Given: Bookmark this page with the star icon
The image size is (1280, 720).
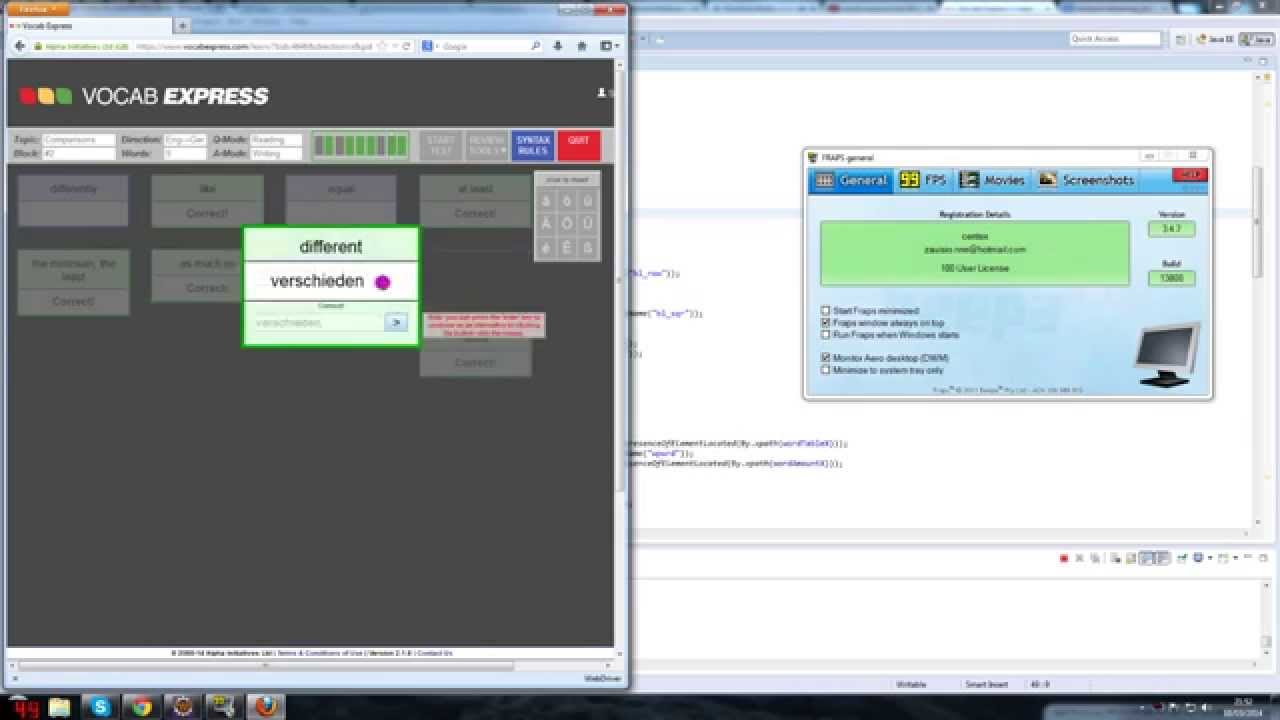Looking at the screenshot, I should pyautogui.click(x=383, y=46).
